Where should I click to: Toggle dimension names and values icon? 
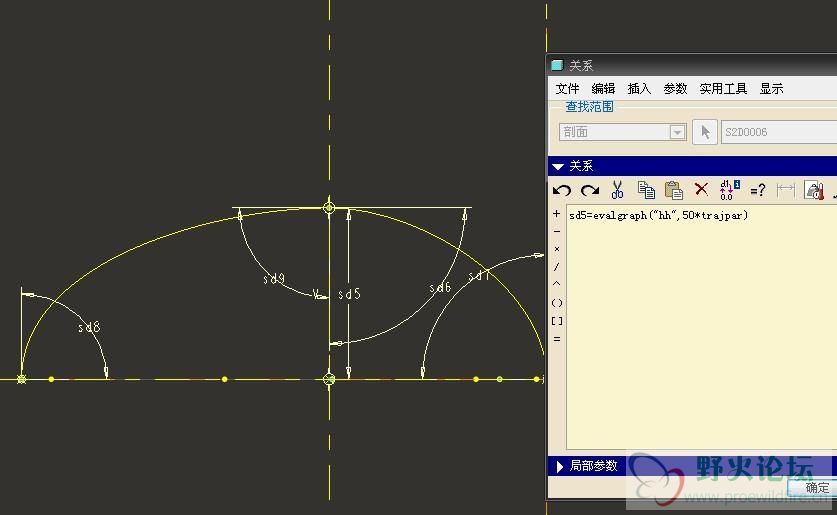pyautogui.click(x=729, y=189)
